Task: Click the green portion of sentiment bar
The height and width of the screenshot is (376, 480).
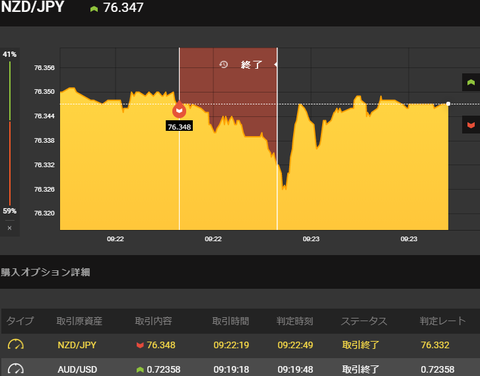Action: 10,91
